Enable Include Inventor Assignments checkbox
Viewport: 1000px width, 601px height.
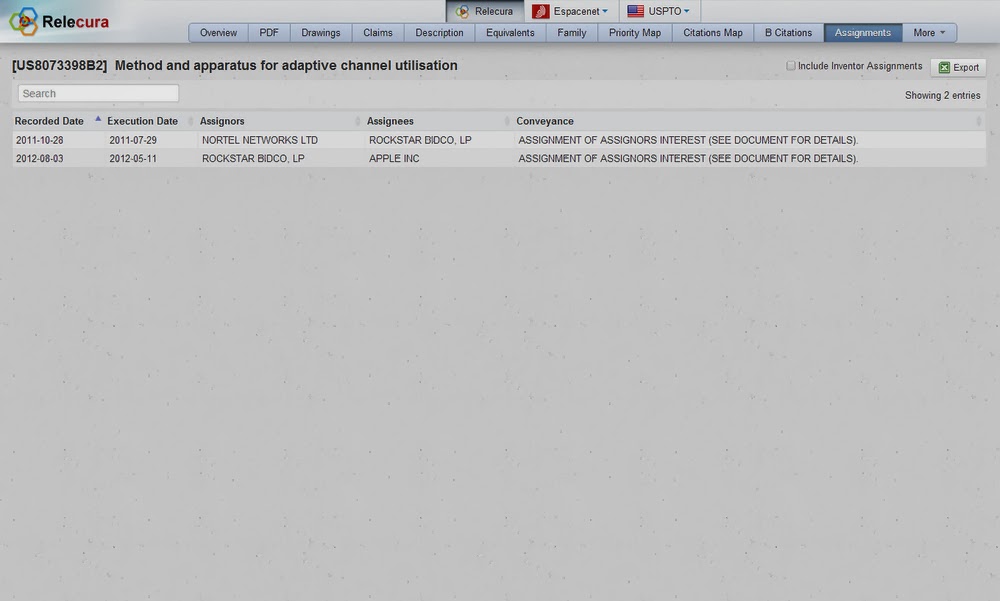pos(791,66)
